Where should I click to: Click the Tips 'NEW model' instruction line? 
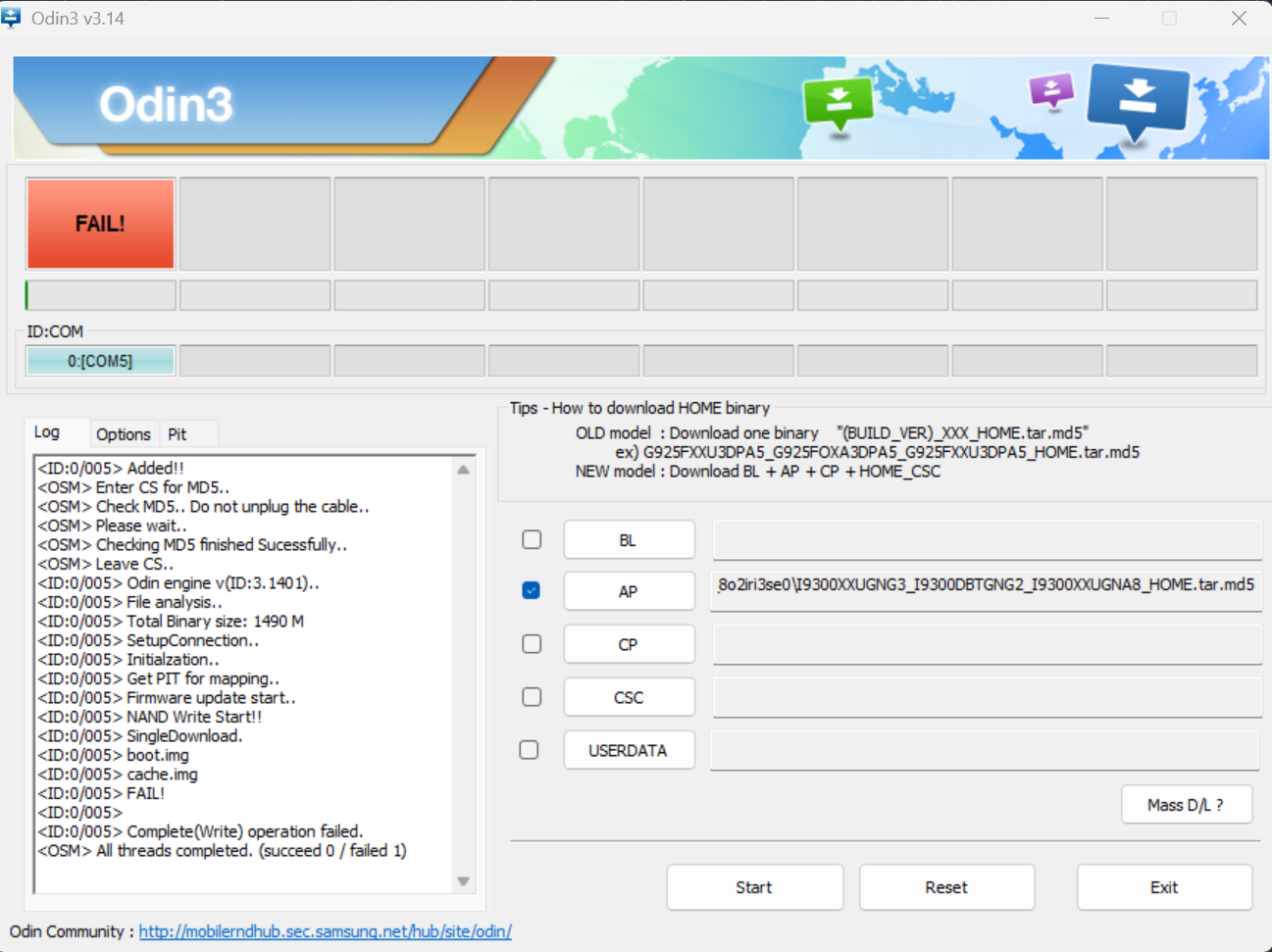[x=757, y=472]
